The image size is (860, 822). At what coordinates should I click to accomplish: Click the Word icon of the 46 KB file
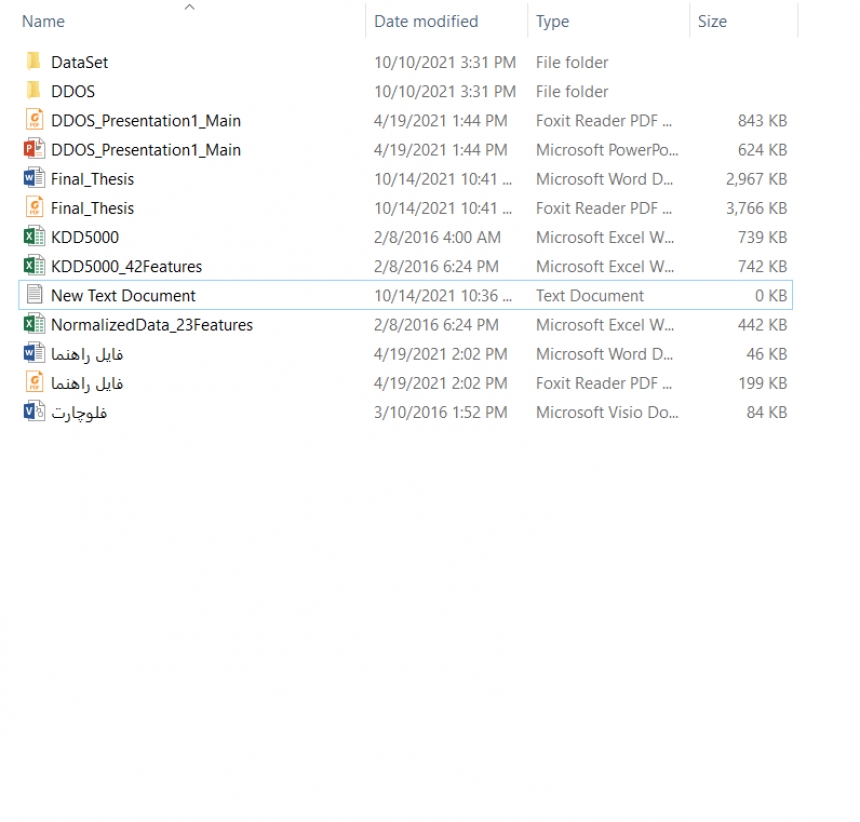34,353
